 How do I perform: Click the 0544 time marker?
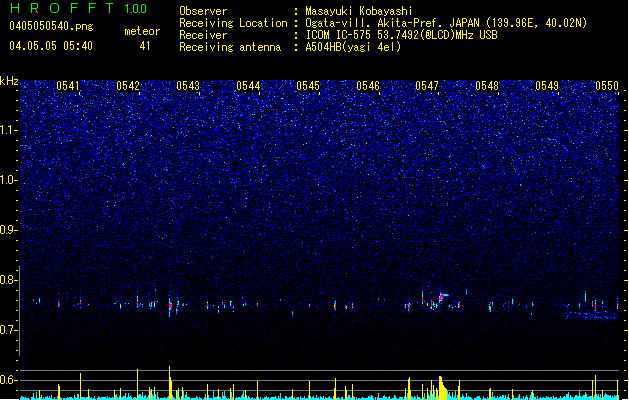248,86
